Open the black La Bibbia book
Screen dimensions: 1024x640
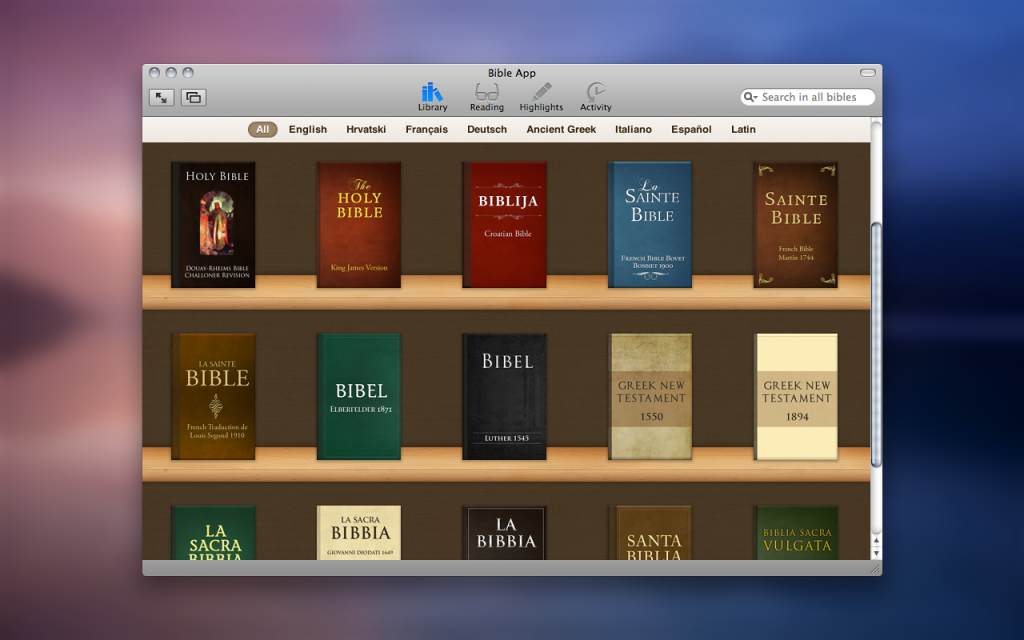504,532
